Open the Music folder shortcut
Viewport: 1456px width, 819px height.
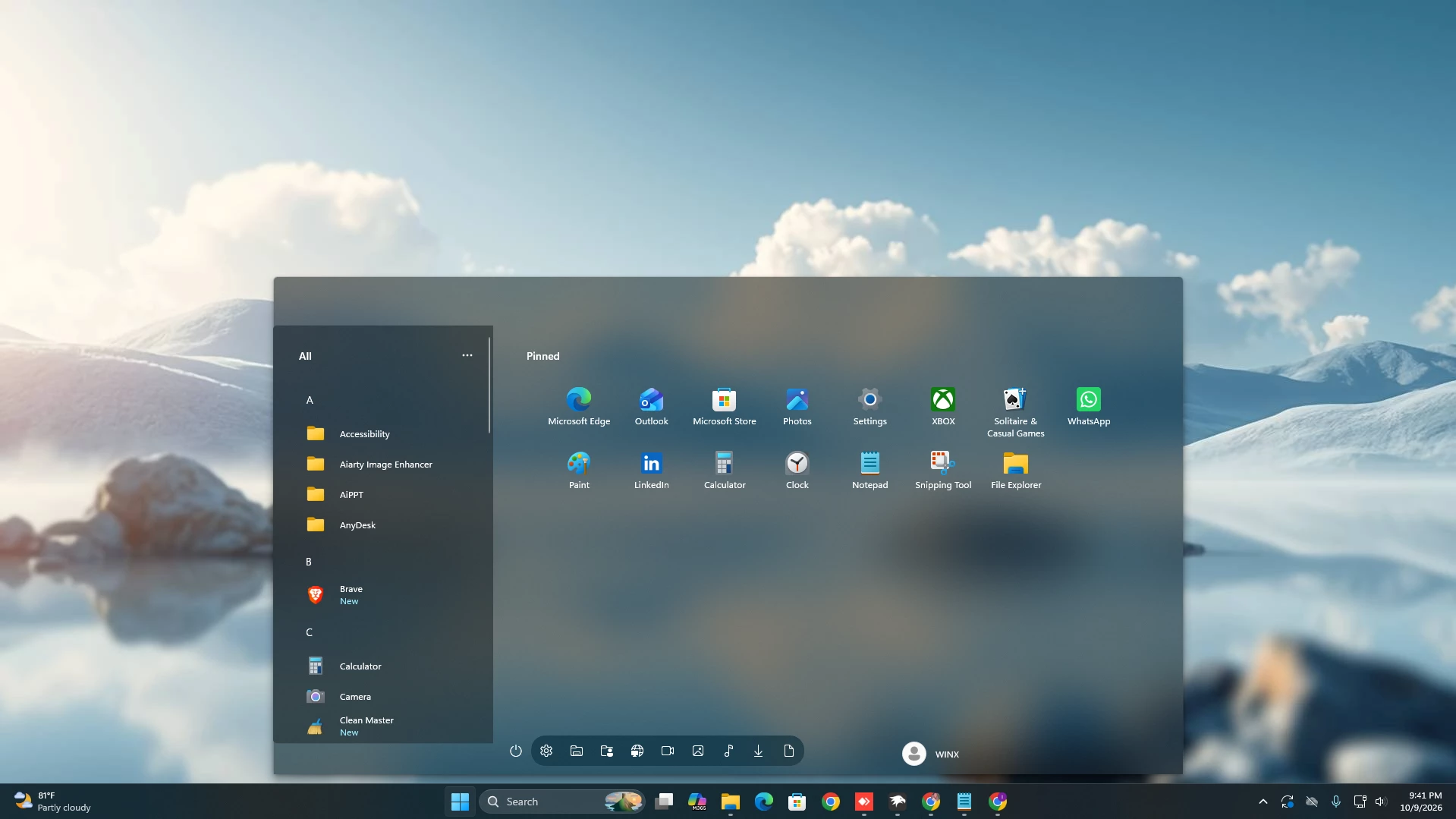coord(728,751)
